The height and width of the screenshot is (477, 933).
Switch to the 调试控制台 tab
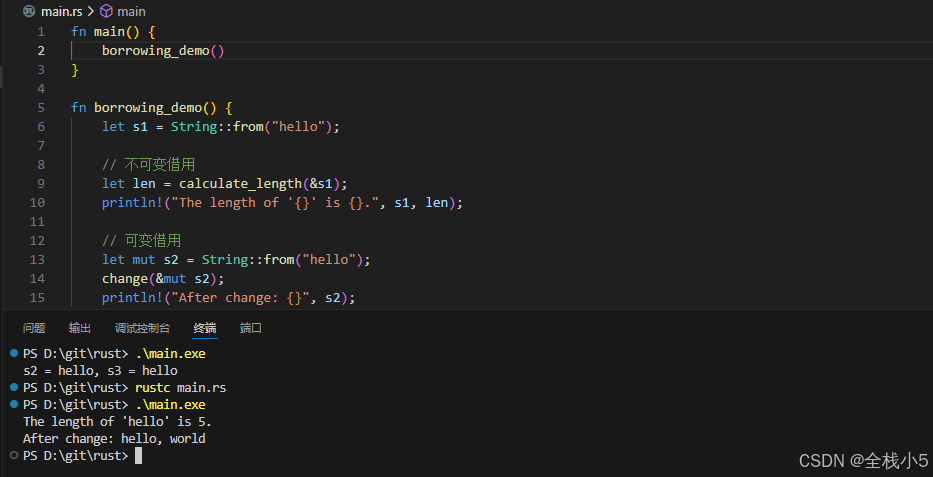click(x=142, y=328)
